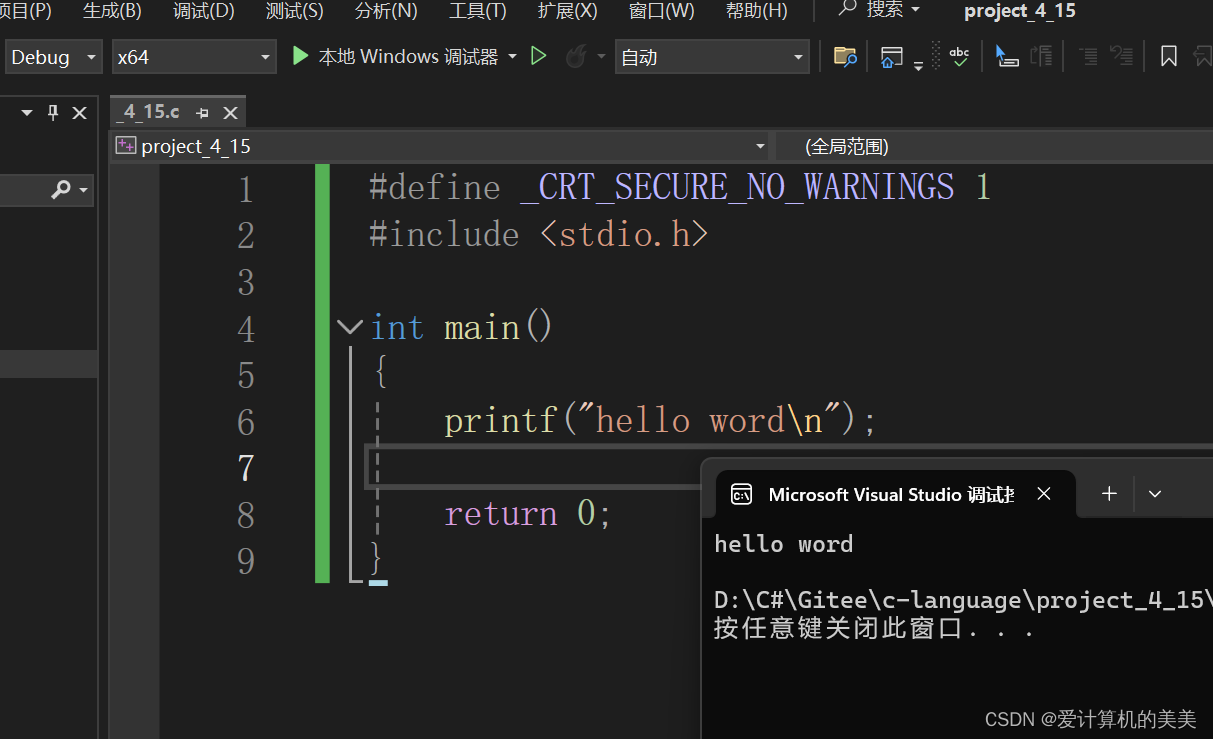Image resolution: width=1213 pixels, height=739 pixels.
Task: Open the 自动 dropdown in toolbar
Action: pos(712,57)
